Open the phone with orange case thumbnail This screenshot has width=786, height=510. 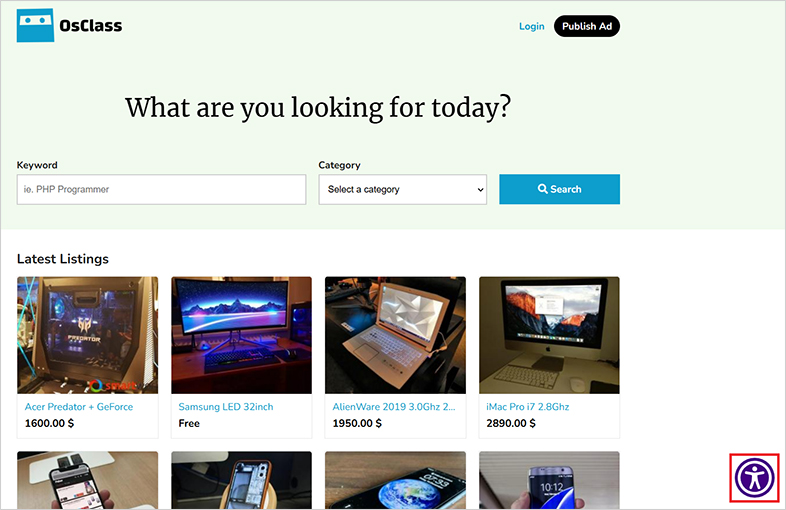click(x=242, y=480)
